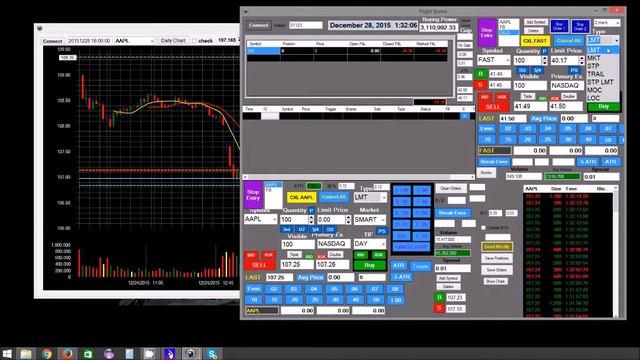
Task: Click the red S indicator beside 41.45
Action: point(480,85)
